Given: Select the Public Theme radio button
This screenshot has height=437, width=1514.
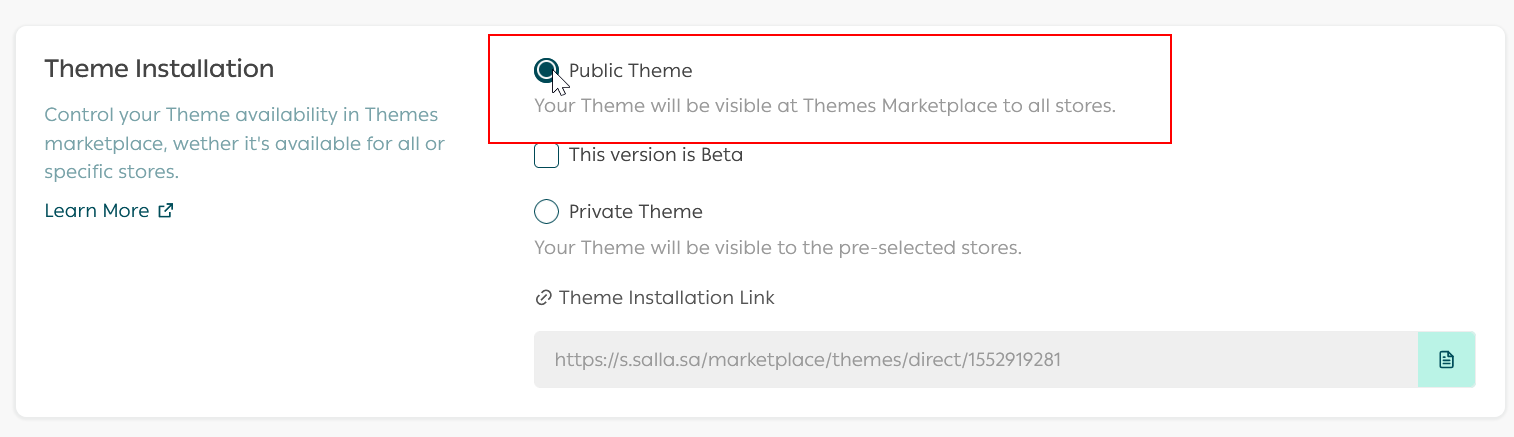Looking at the screenshot, I should pos(546,70).
